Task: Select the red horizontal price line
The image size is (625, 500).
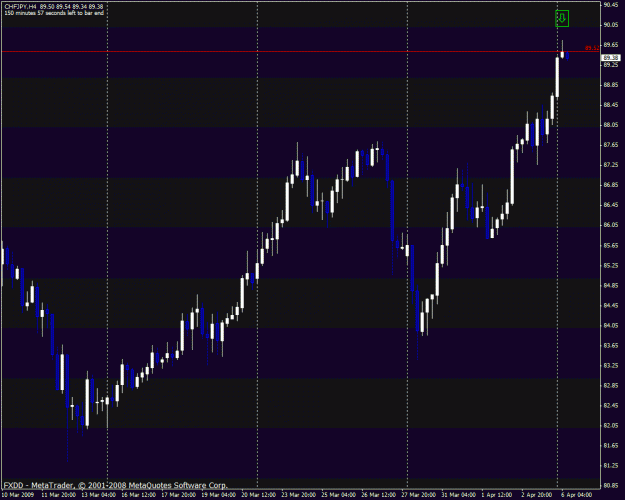Action: point(300,51)
